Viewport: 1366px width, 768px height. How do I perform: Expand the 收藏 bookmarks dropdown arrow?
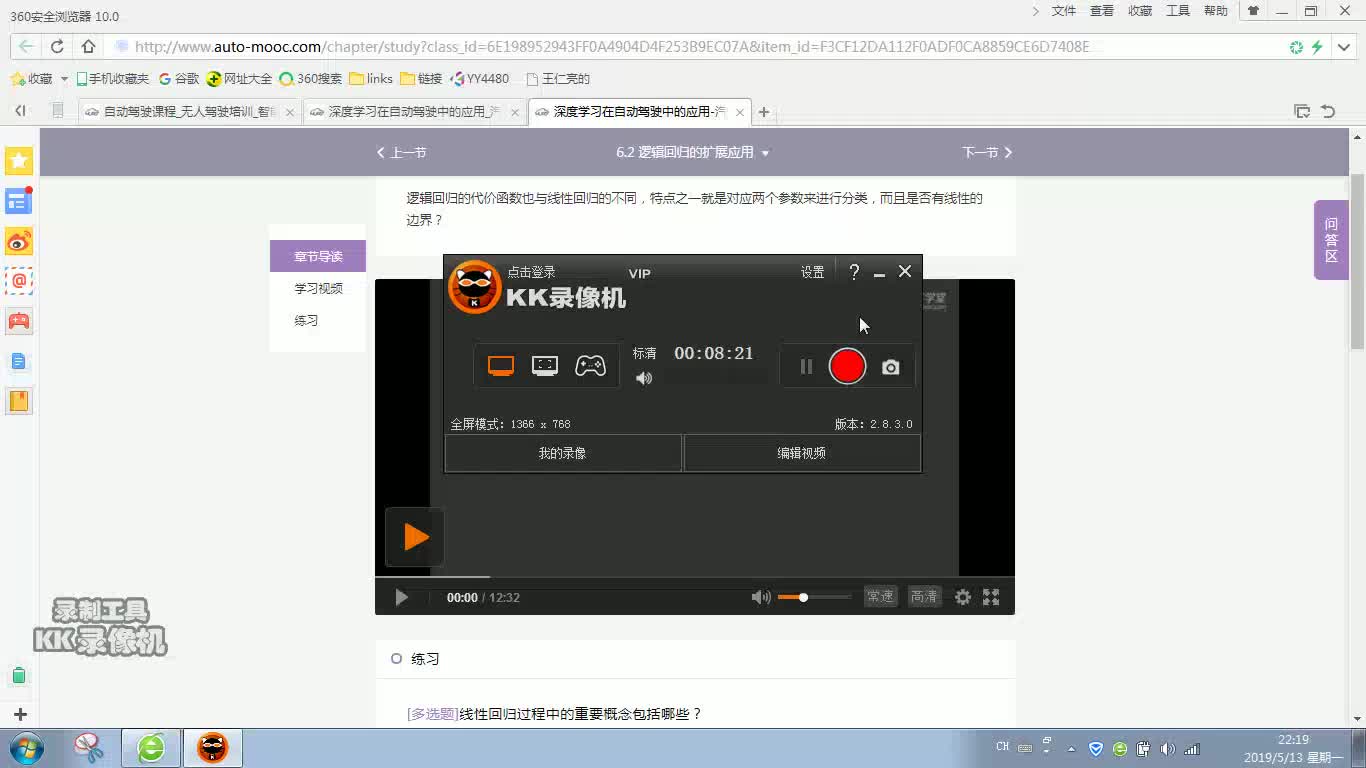(64, 79)
